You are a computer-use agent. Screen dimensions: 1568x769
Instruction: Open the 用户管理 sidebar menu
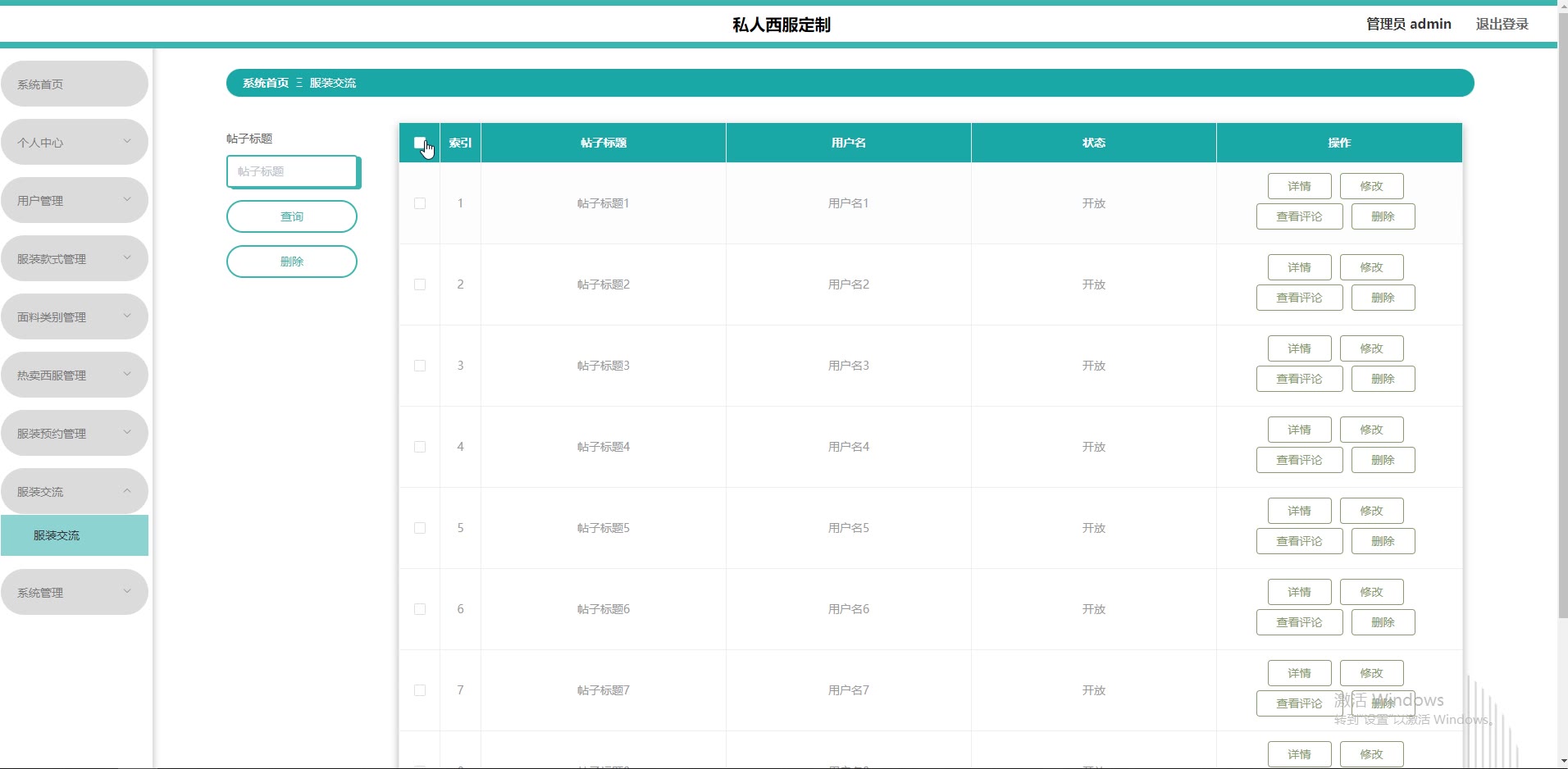click(75, 200)
